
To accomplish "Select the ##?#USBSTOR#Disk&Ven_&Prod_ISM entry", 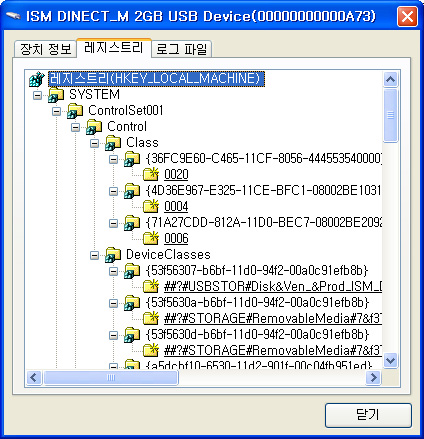I will click(273, 287).
